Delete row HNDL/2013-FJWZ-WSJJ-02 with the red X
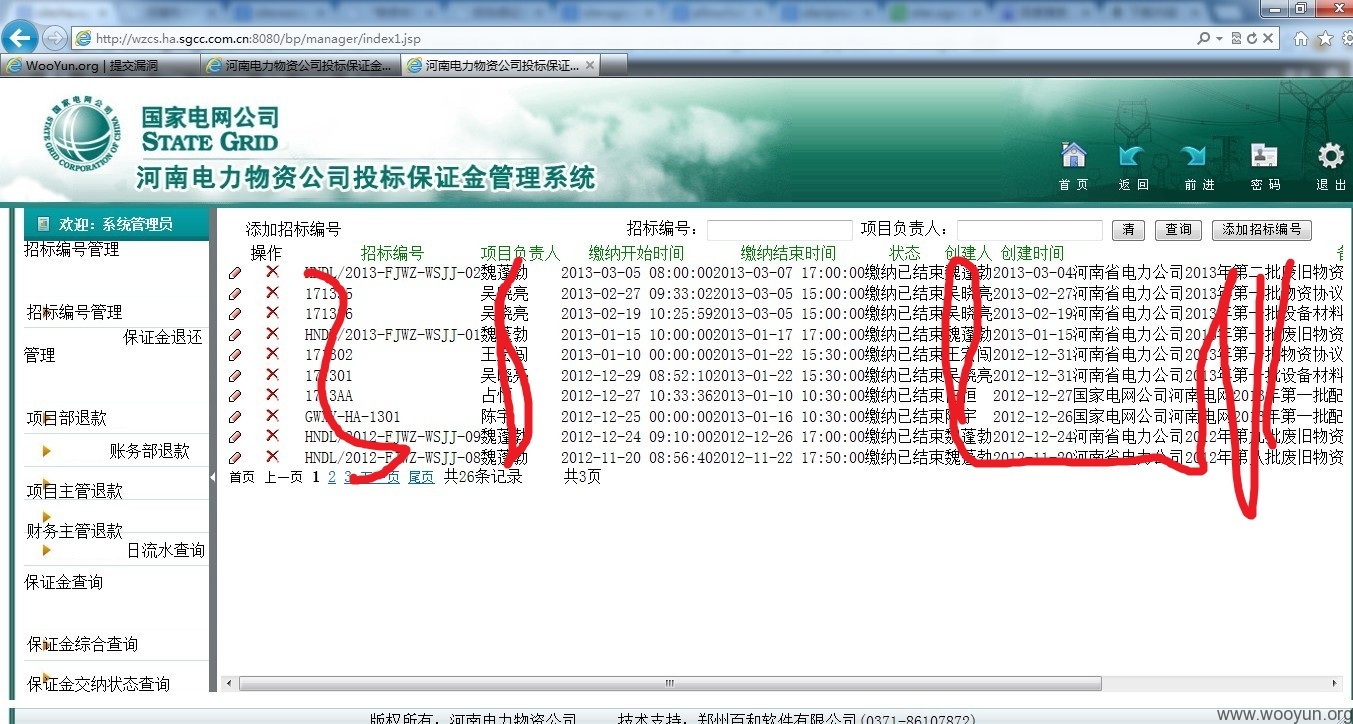The height and width of the screenshot is (724, 1353). [x=272, y=271]
